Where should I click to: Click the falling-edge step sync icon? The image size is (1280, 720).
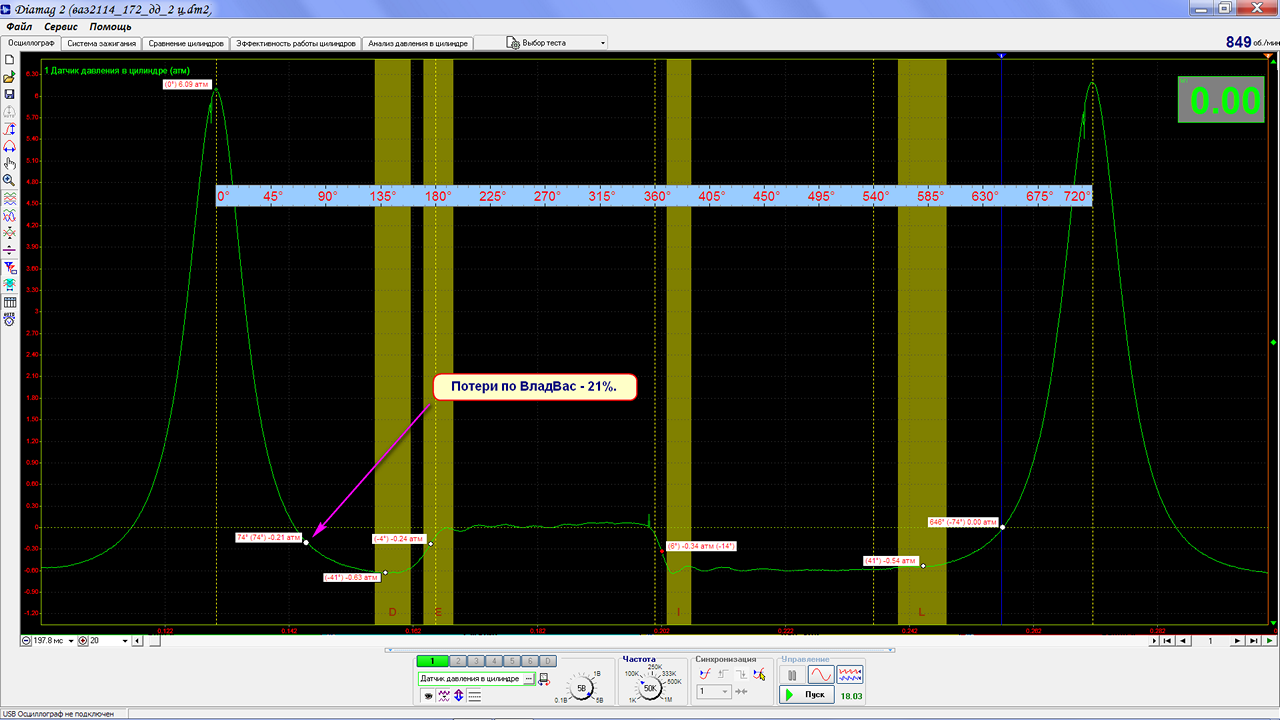[x=741, y=674]
